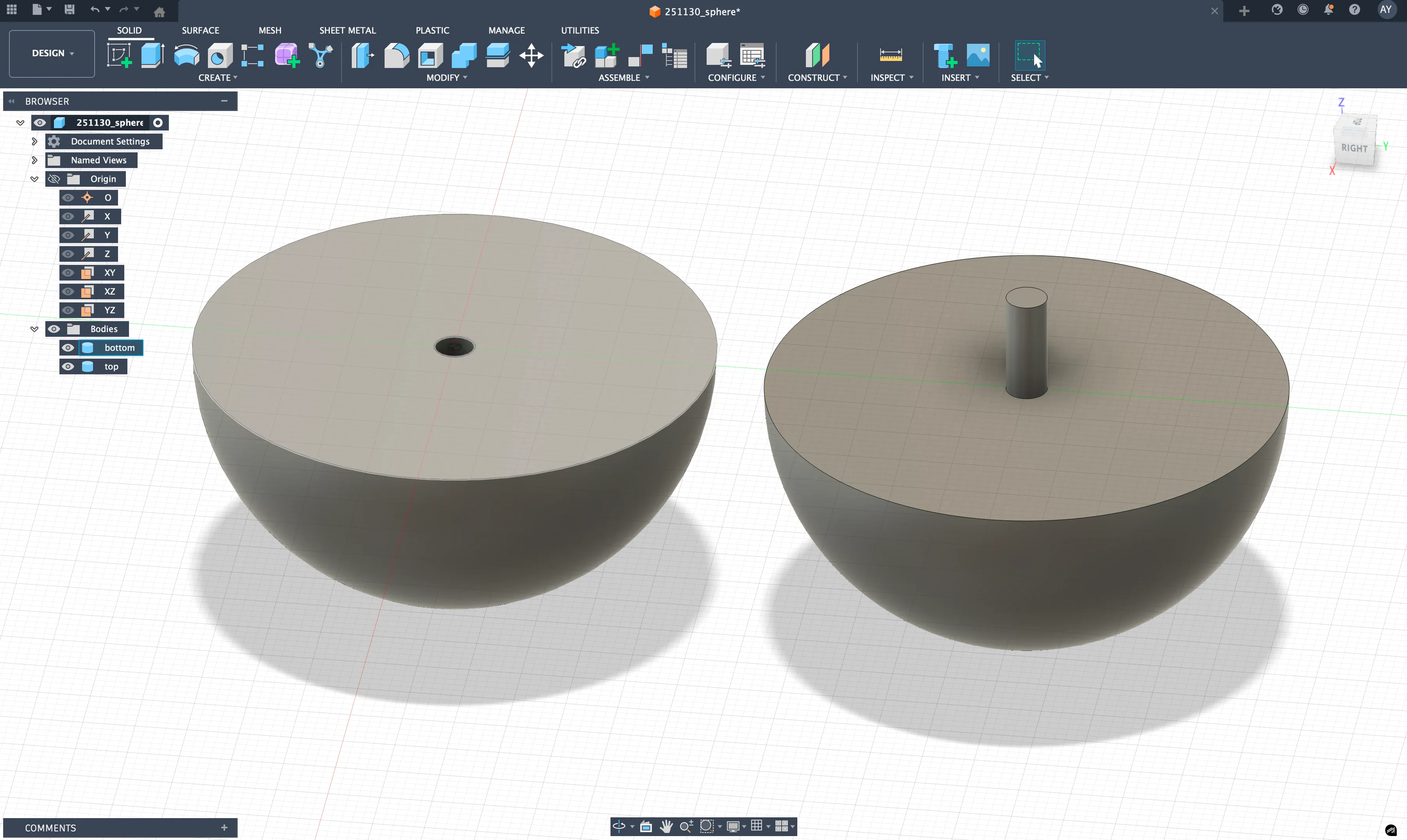Select the Shell tool icon
The height and width of the screenshot is (840, 1407).
coord(430,55)
